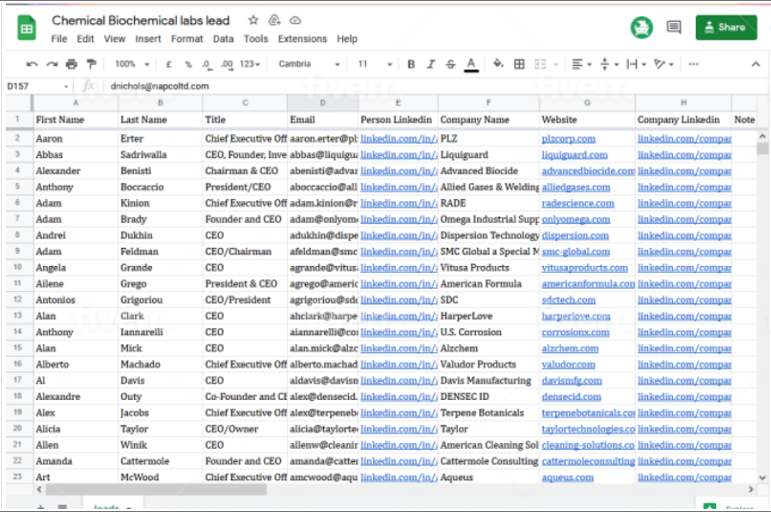Click the formula bar input
Viewport: 771px width, 512px height.
(433, 86)
